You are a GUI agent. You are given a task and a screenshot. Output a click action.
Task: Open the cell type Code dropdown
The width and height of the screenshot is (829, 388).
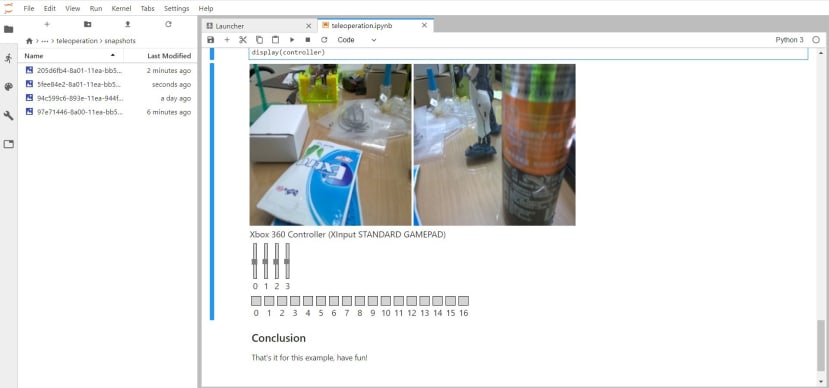coord(357,40)
